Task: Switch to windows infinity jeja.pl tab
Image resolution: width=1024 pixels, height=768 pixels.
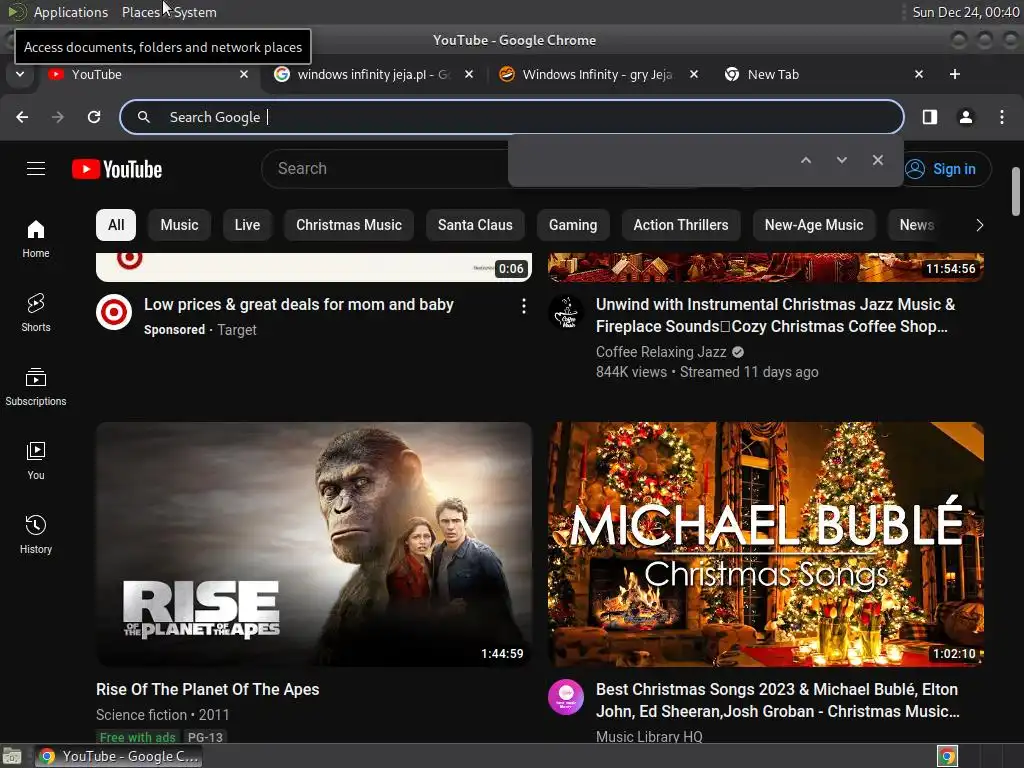Action: (374, 74)
